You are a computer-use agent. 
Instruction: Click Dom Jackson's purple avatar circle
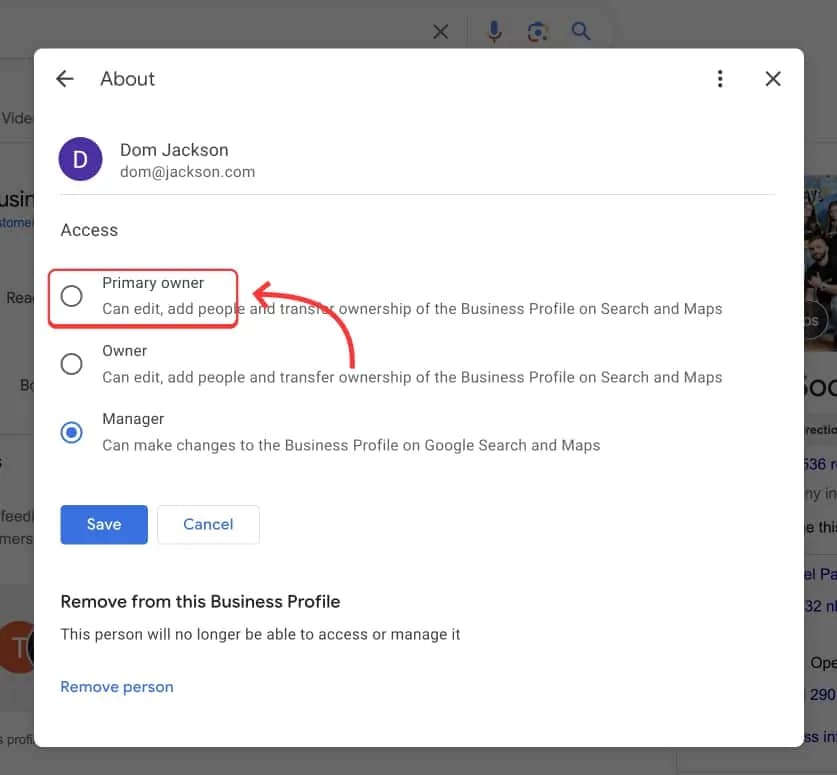[x=80, y=158]
